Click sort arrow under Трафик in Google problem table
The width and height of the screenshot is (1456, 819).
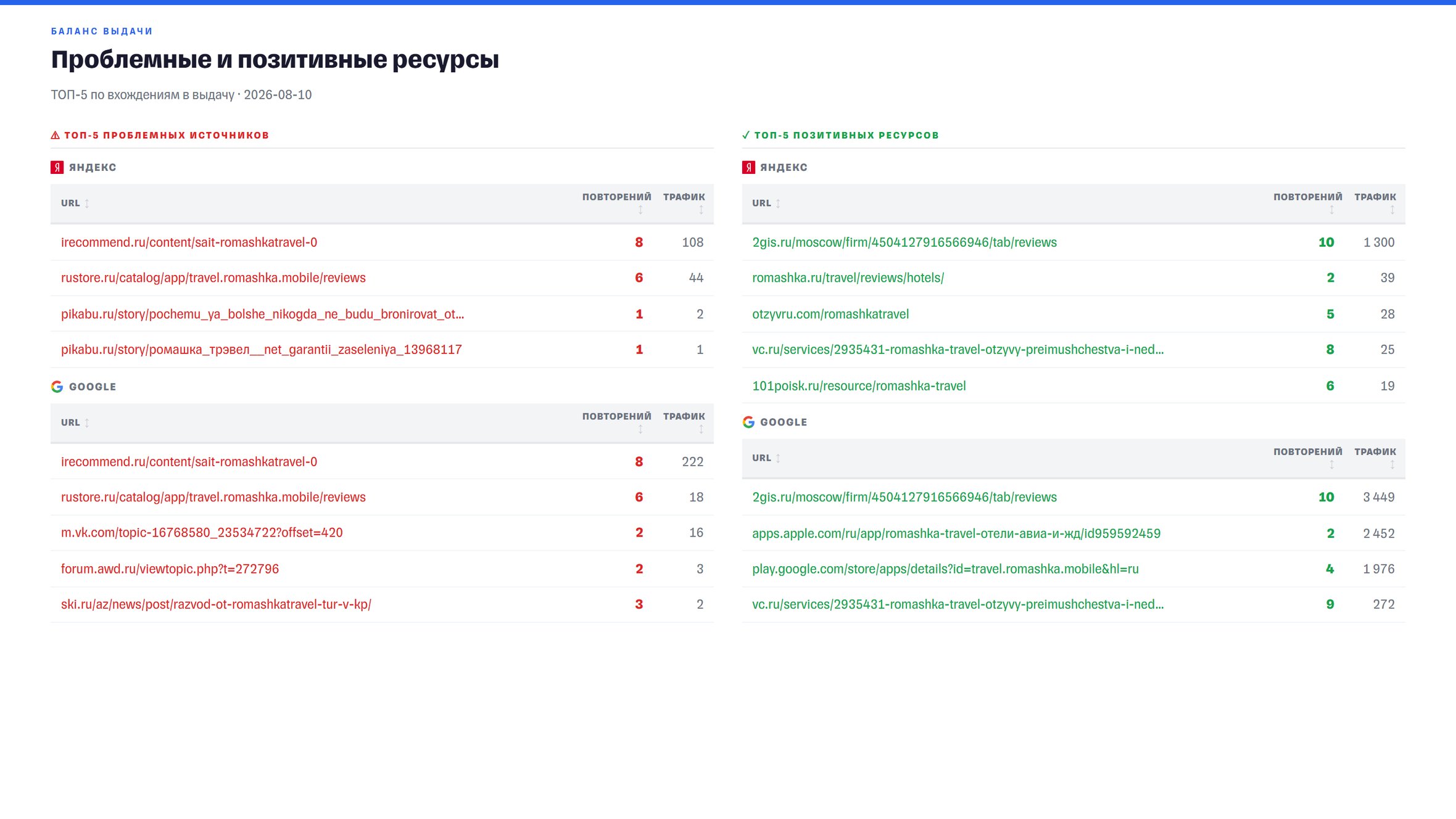(x=701, y=430)
